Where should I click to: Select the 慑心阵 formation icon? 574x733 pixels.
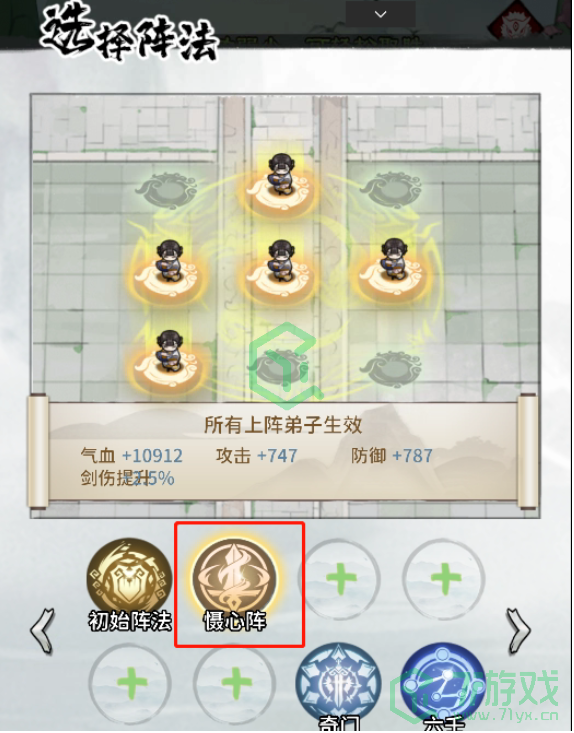click(x=235, y=579)
